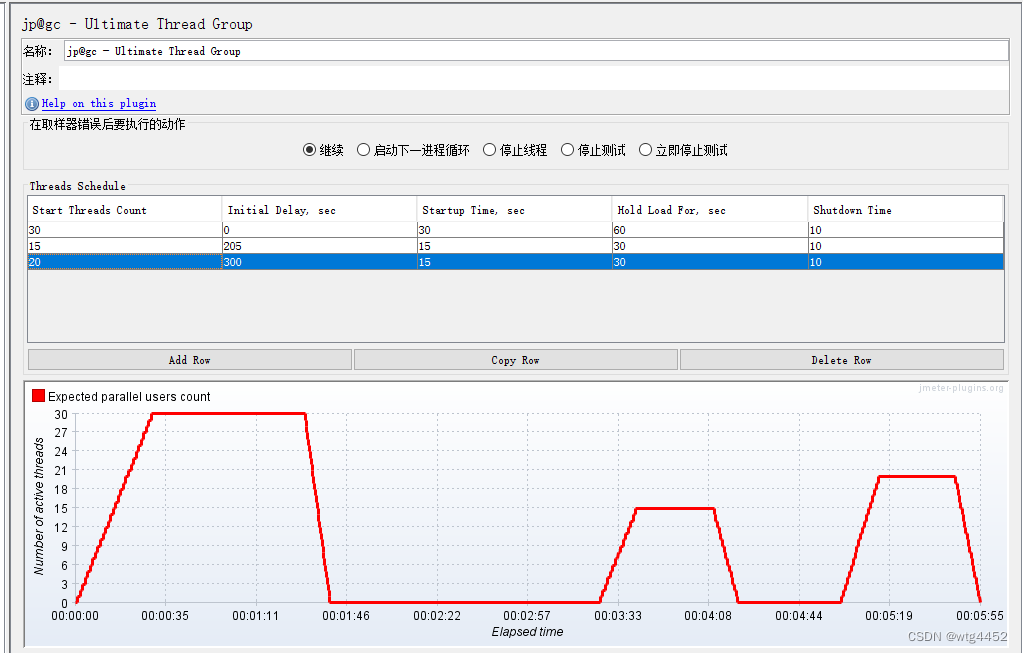Open the Help on this plugin link
Screen dimensions: 1023x653
click(x=99, y=103)
